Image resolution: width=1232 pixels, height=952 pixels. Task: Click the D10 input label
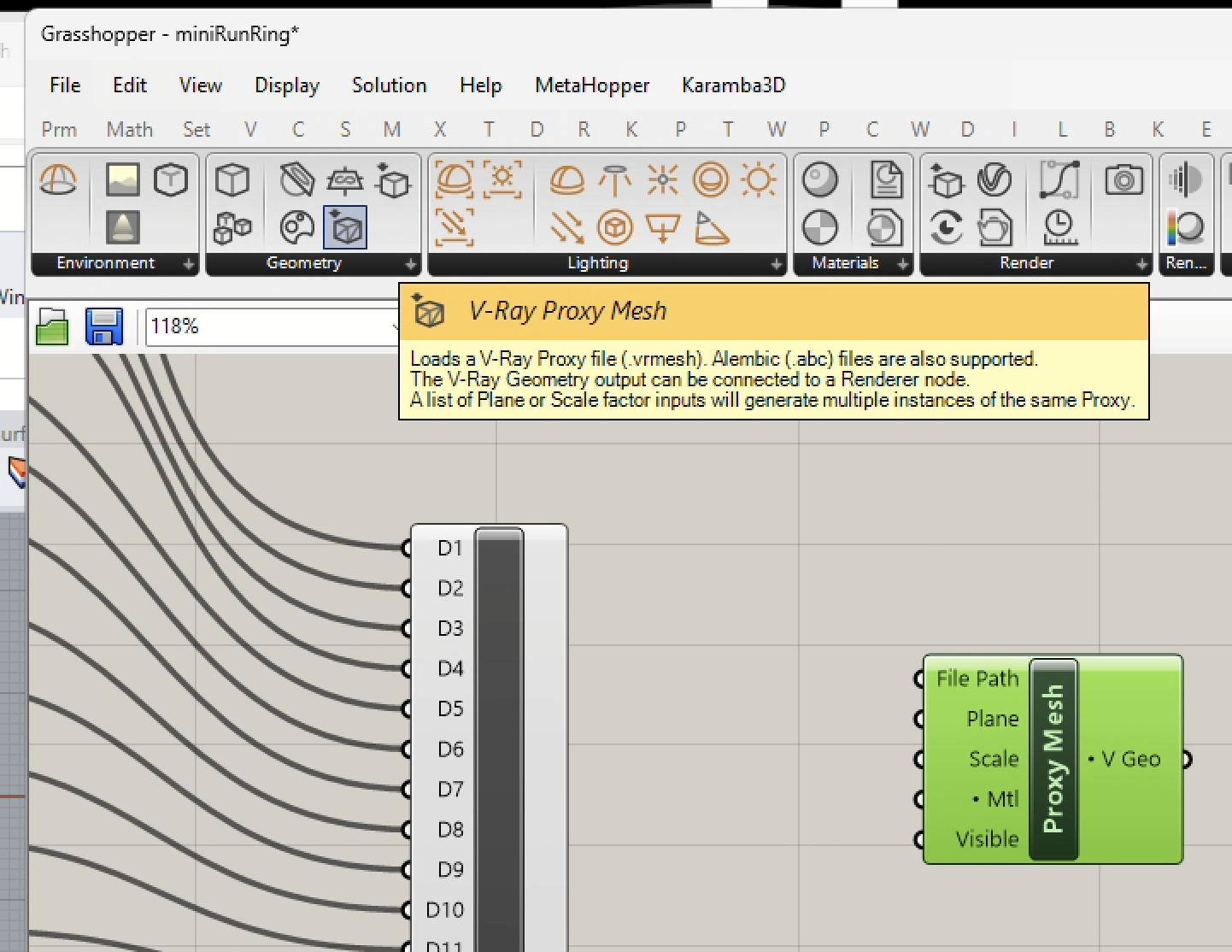[x=444, y=909]
